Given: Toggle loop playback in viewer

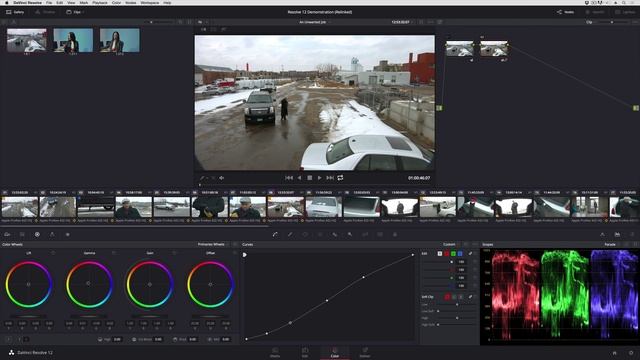Looking at the screenshot, I should (x=340, y=178).
